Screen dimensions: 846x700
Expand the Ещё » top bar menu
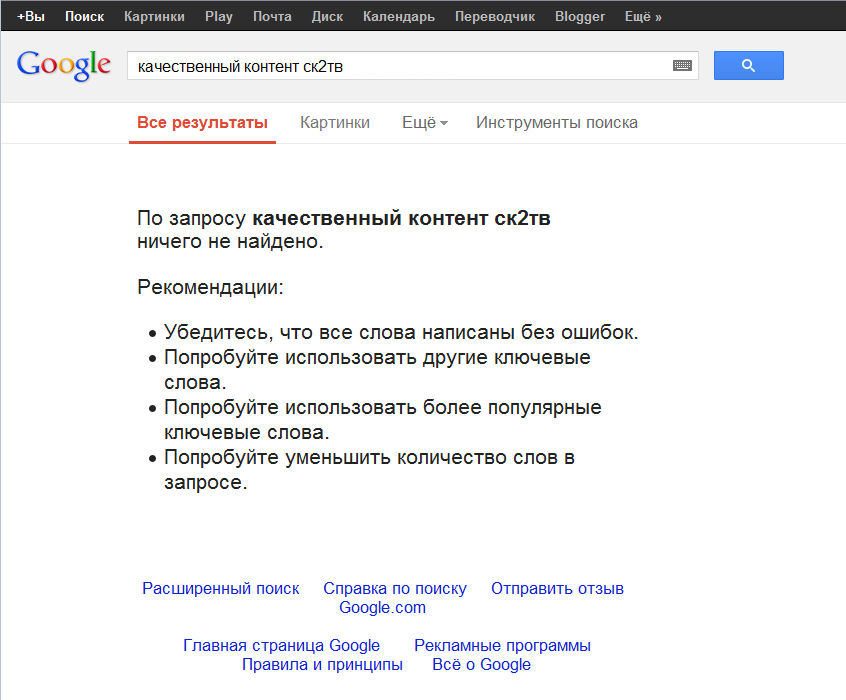pyautogui.click(x=643, y=16)
